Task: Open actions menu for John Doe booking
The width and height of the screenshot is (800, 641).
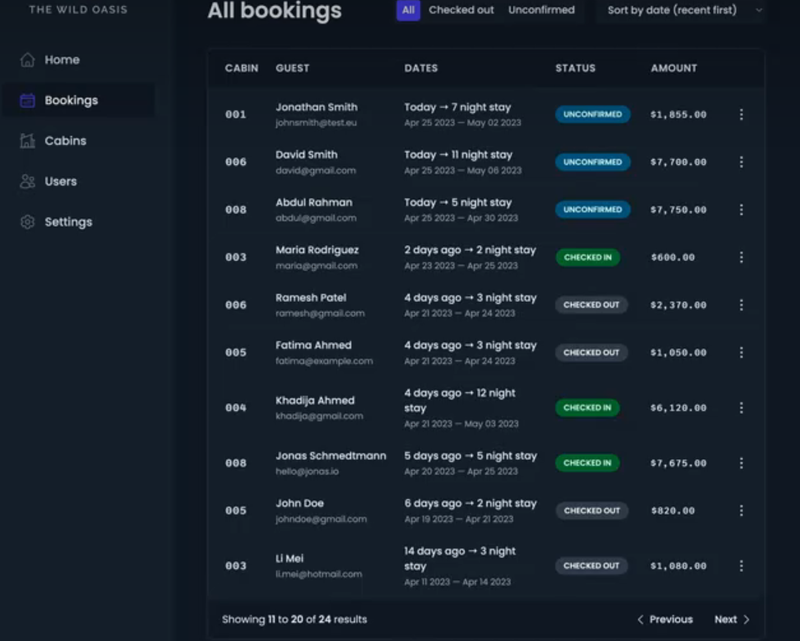Action: (741, 511)
